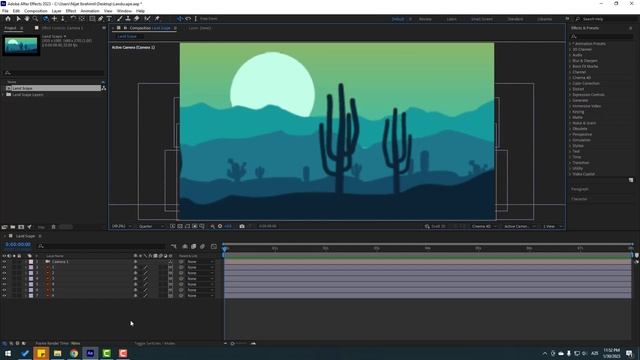Click the Home icon in the toolbar

coord(8,19)
